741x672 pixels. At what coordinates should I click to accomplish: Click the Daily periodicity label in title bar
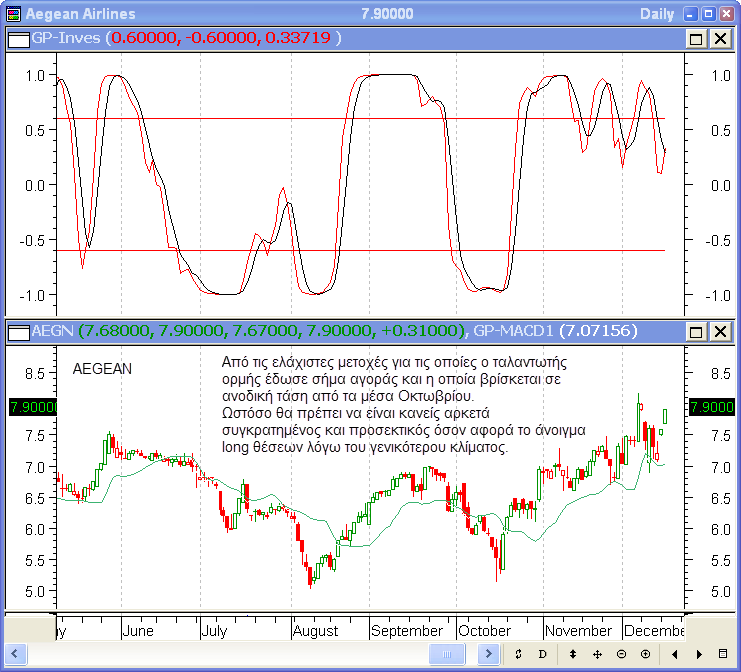point(656,14)
